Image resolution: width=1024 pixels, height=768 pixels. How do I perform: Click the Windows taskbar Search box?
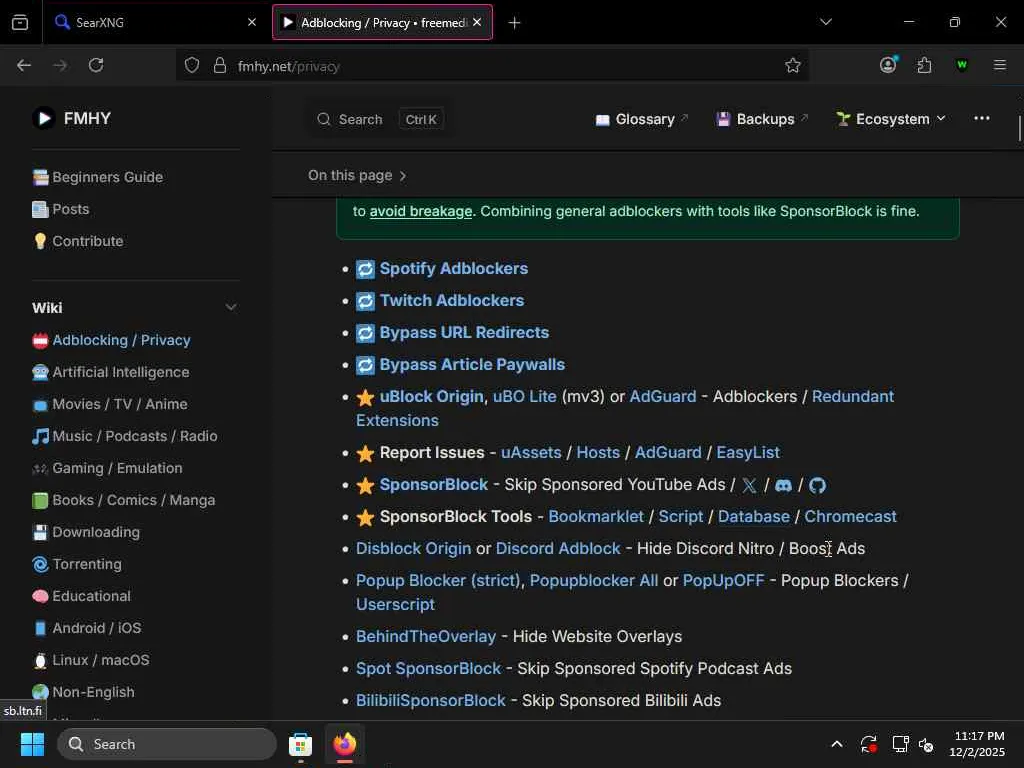pos(167,744)
